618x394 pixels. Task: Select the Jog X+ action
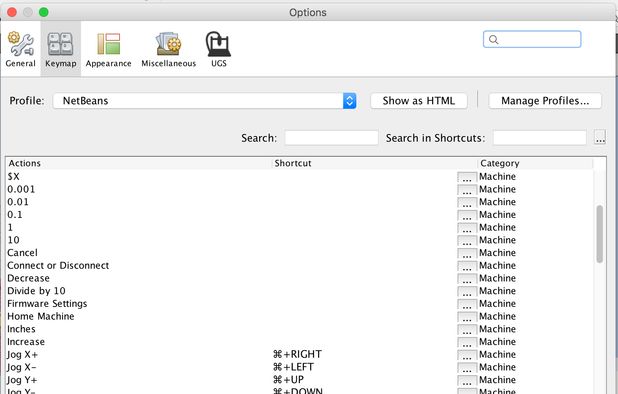coord(22,355)
